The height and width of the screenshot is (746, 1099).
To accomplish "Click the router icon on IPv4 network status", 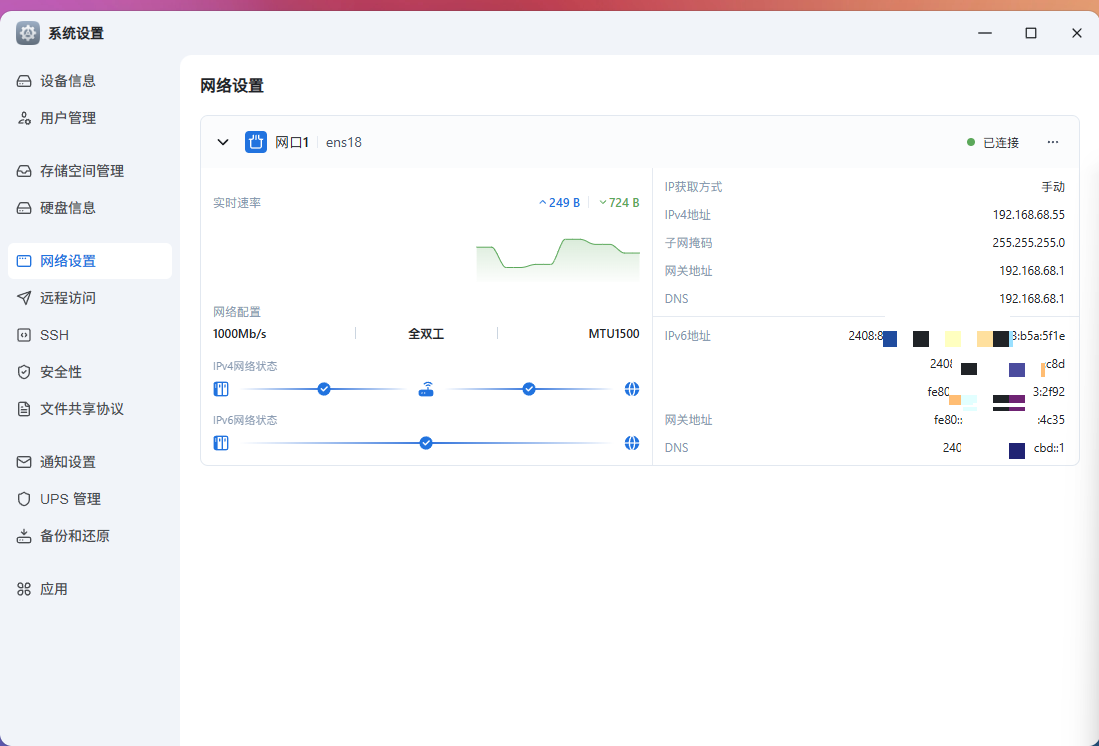I will tap(426, 389).
